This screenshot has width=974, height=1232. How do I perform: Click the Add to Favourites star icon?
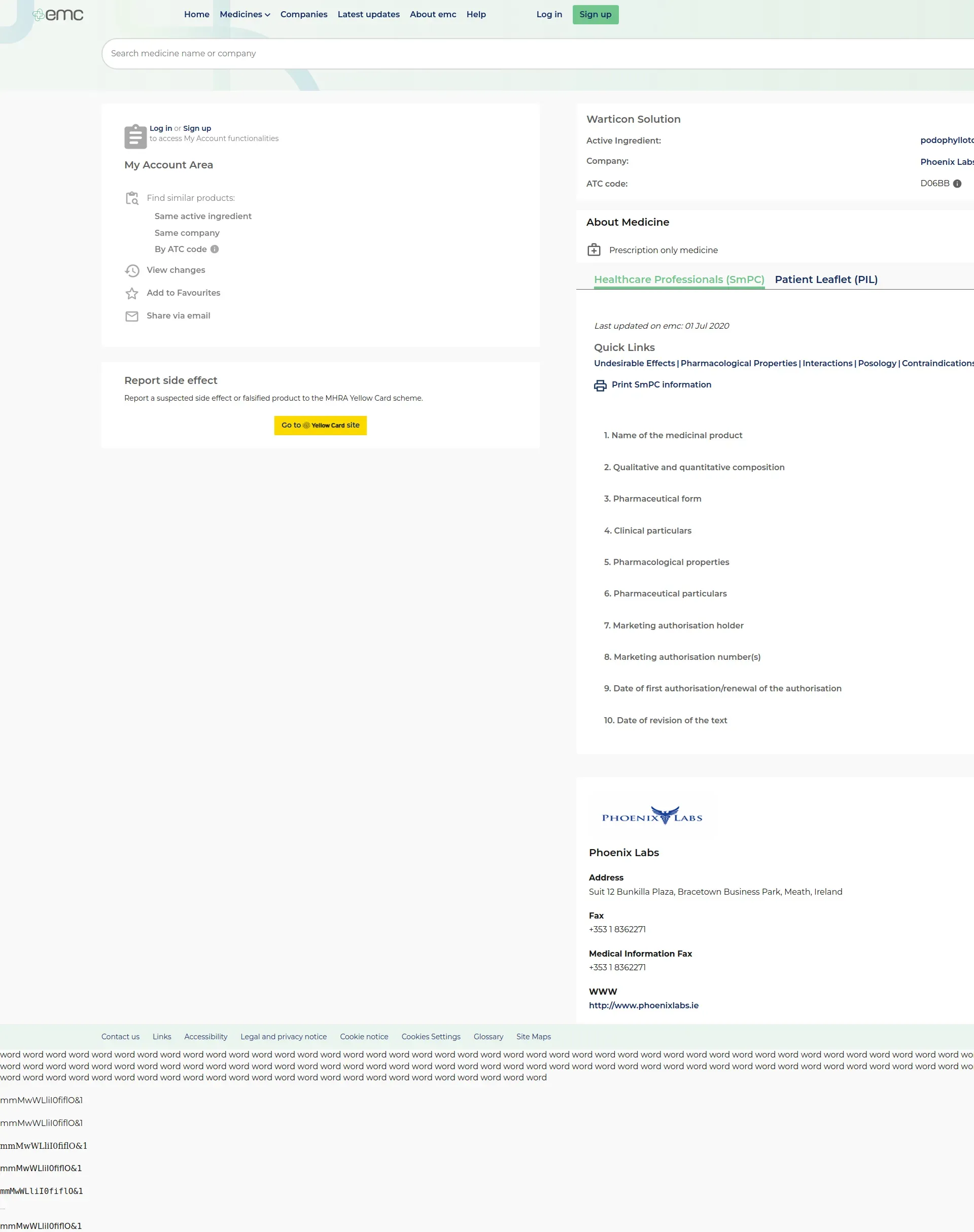pos(132,293)
